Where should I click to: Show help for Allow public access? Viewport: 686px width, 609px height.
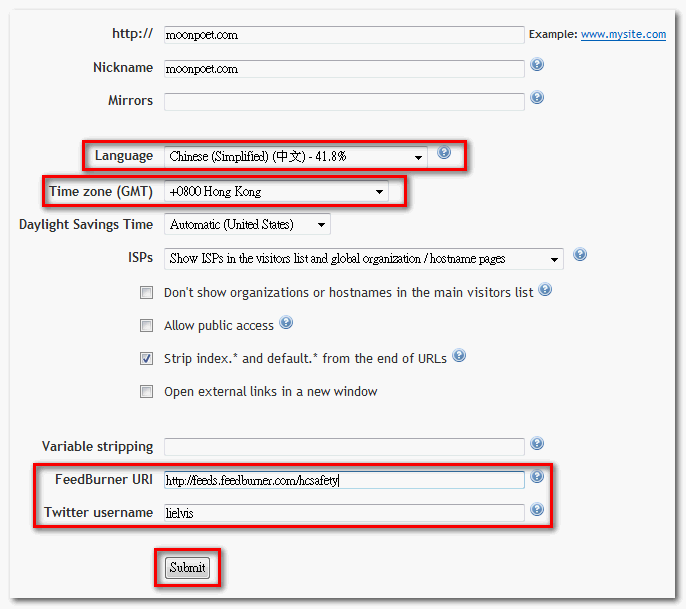pos(286,323)
